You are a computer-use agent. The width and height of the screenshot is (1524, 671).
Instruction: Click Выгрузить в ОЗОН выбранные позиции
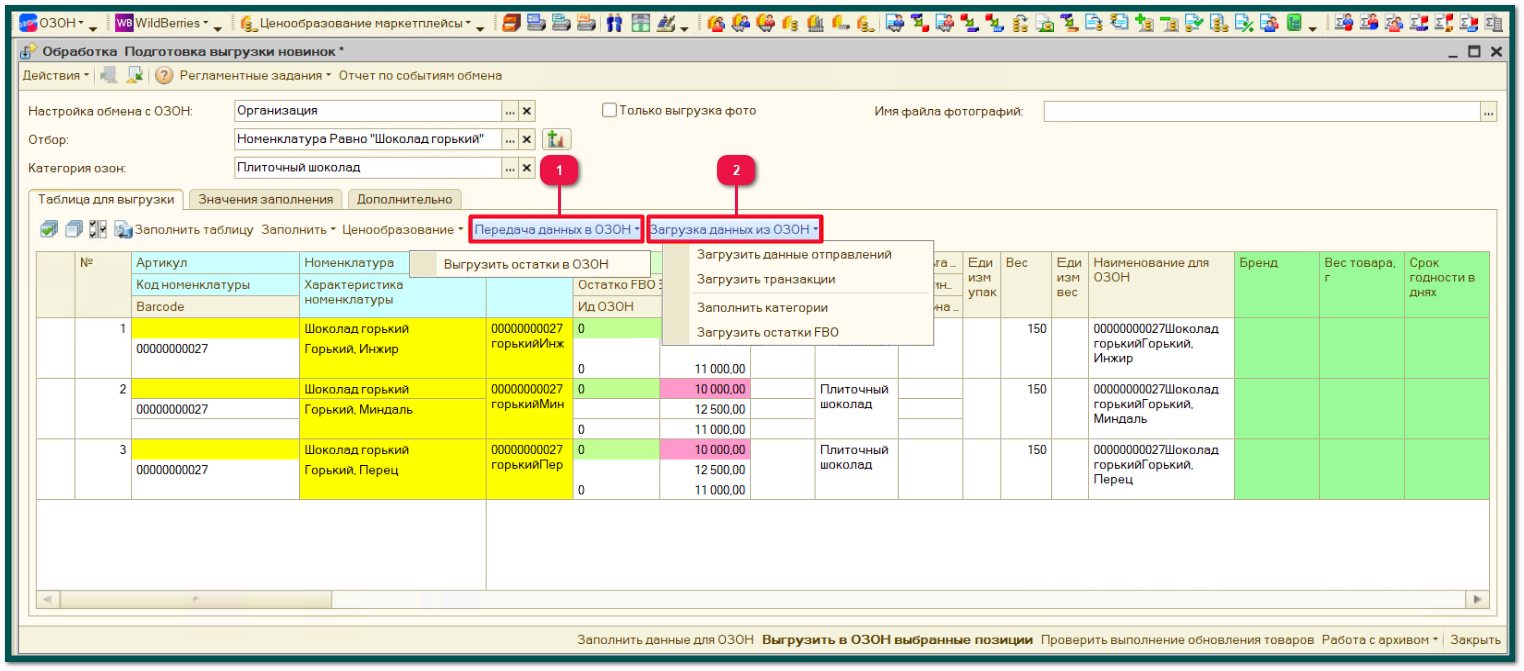tap(897, 640)
